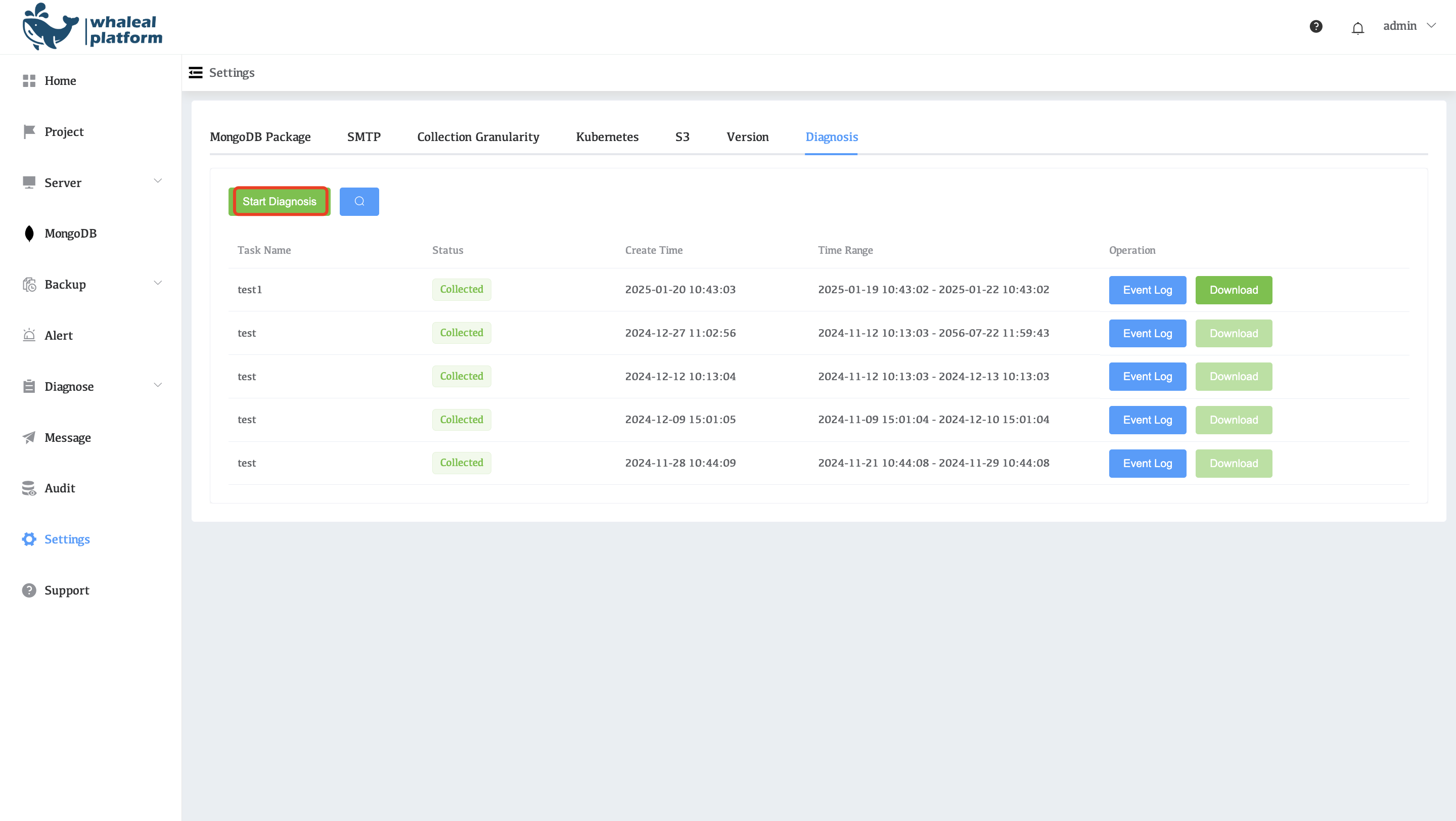Open MongoDB via leaf icon
Screen dimensions: 1456x821
coord(29,234)
